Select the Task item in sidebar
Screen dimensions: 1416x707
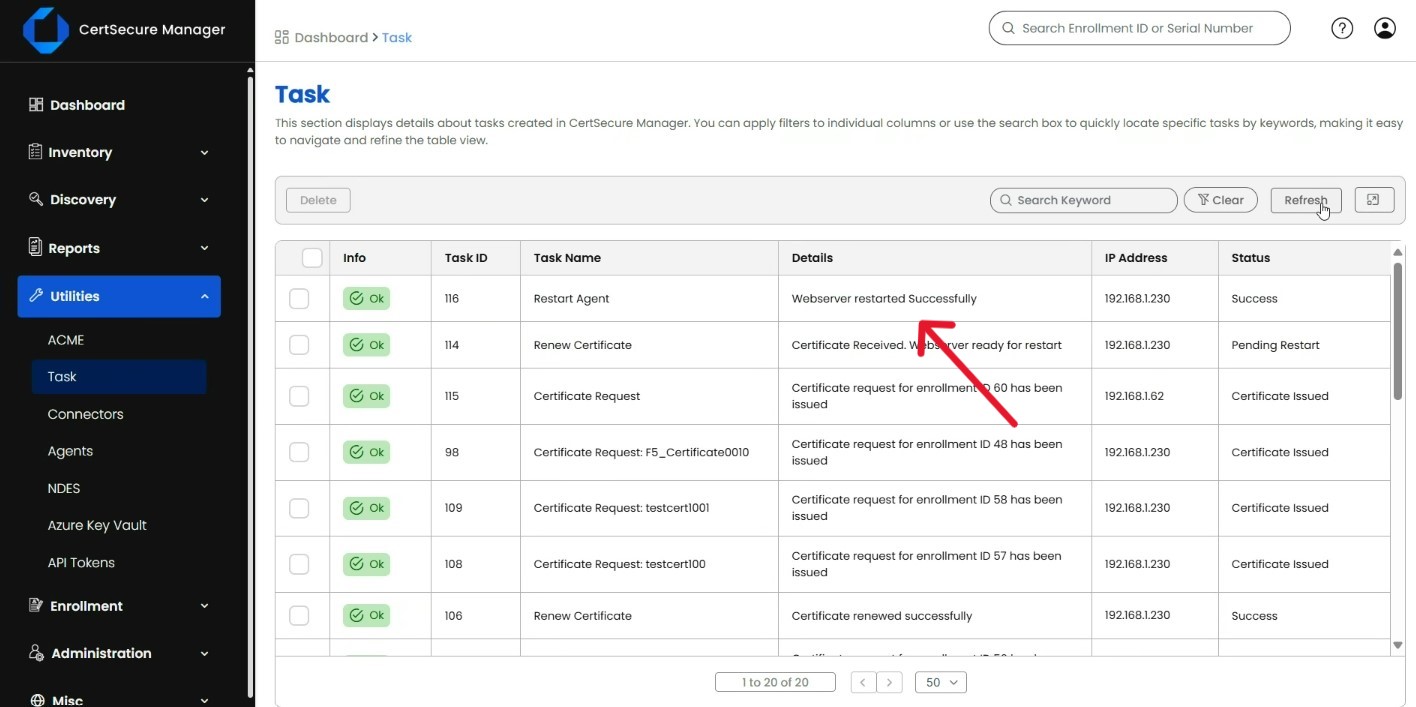118,377
